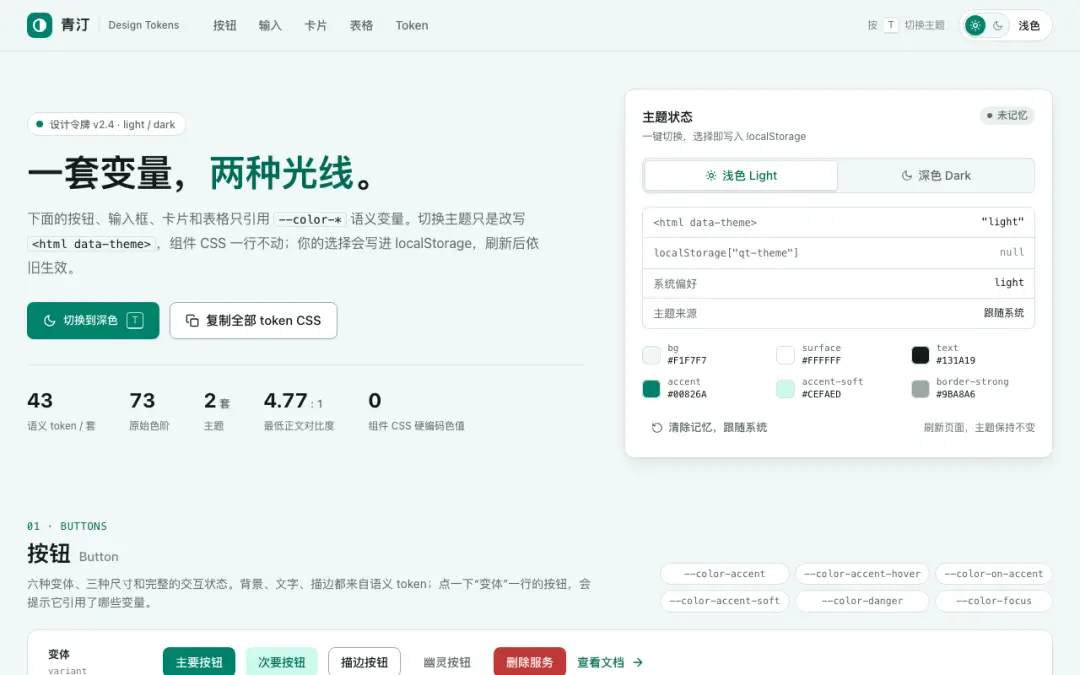
Task: Click the T key hint in header
Action: 891,25
